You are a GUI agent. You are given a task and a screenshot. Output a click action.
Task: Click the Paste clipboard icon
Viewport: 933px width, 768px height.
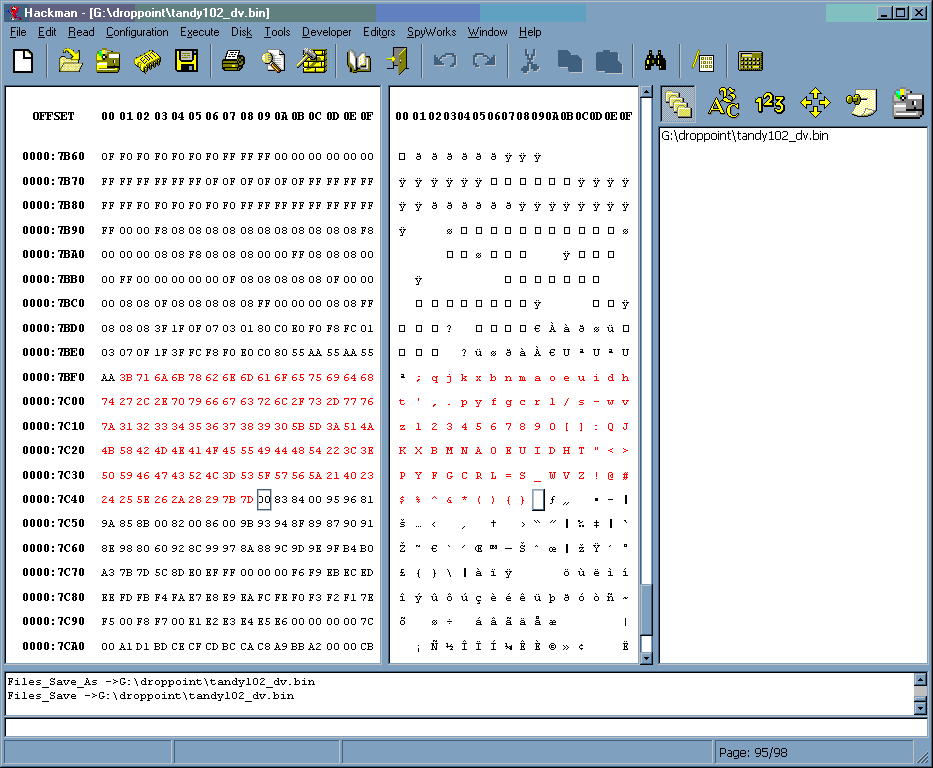click(609, 61)
